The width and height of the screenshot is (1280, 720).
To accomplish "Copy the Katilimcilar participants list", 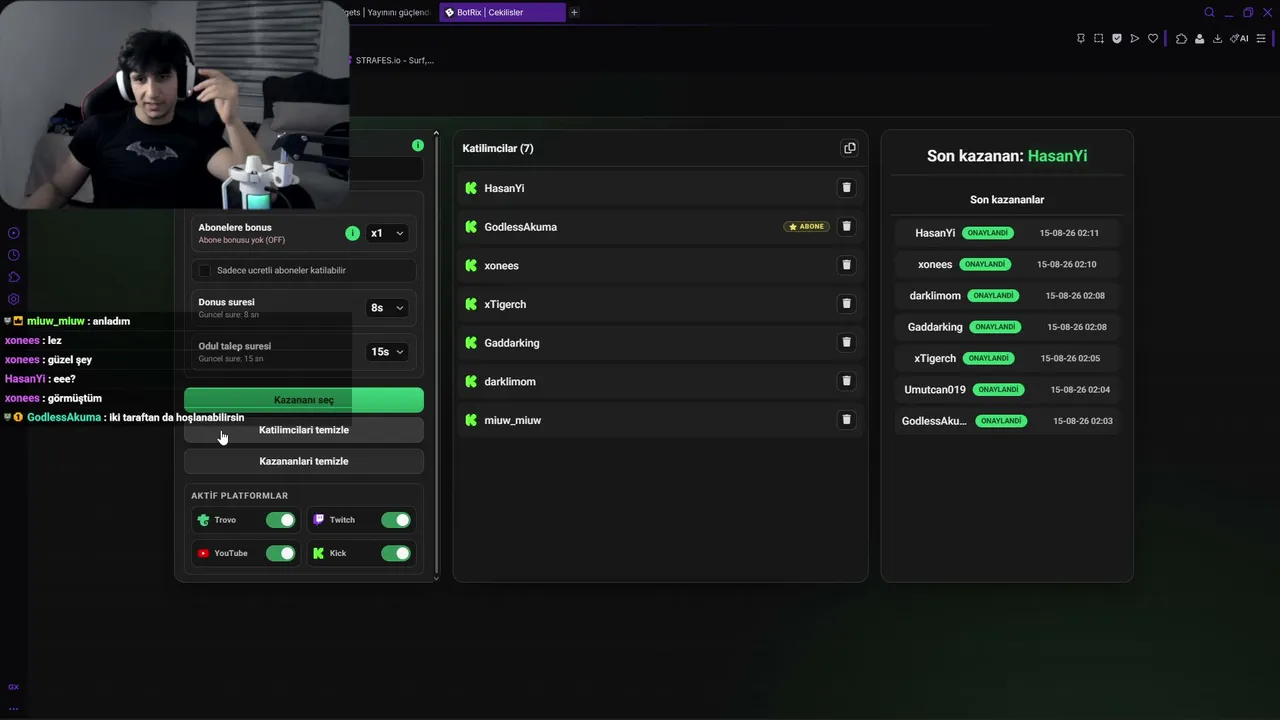I will coord(850,148).
